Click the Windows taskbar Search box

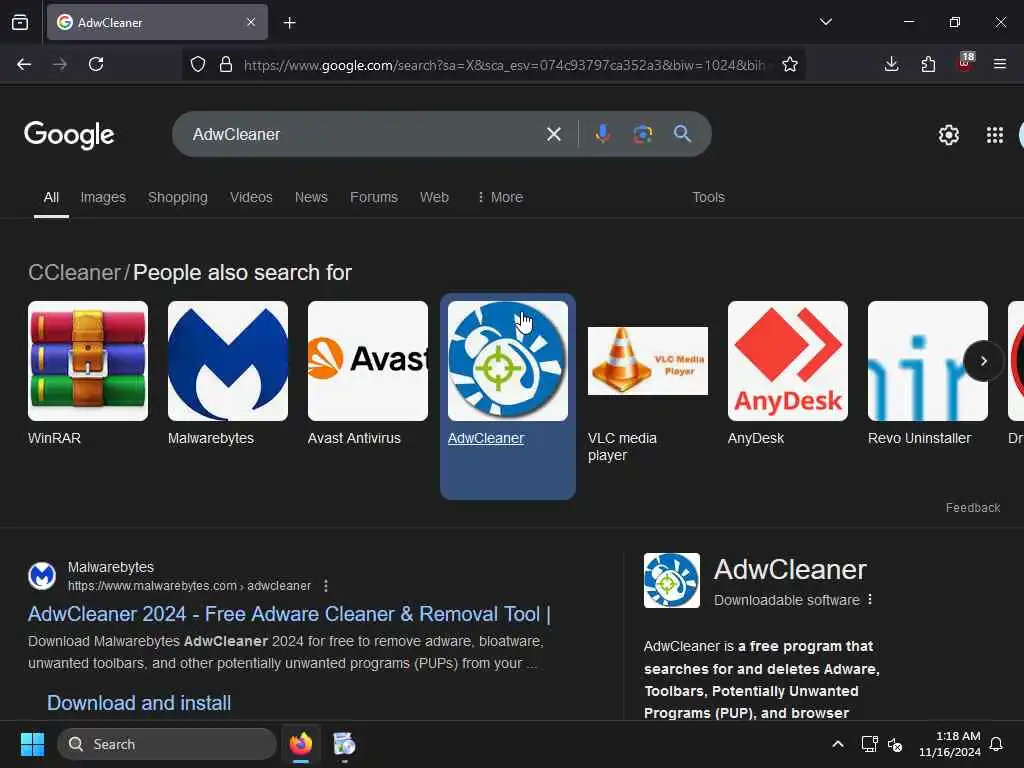pyautogui.click(x=167, y=744)
